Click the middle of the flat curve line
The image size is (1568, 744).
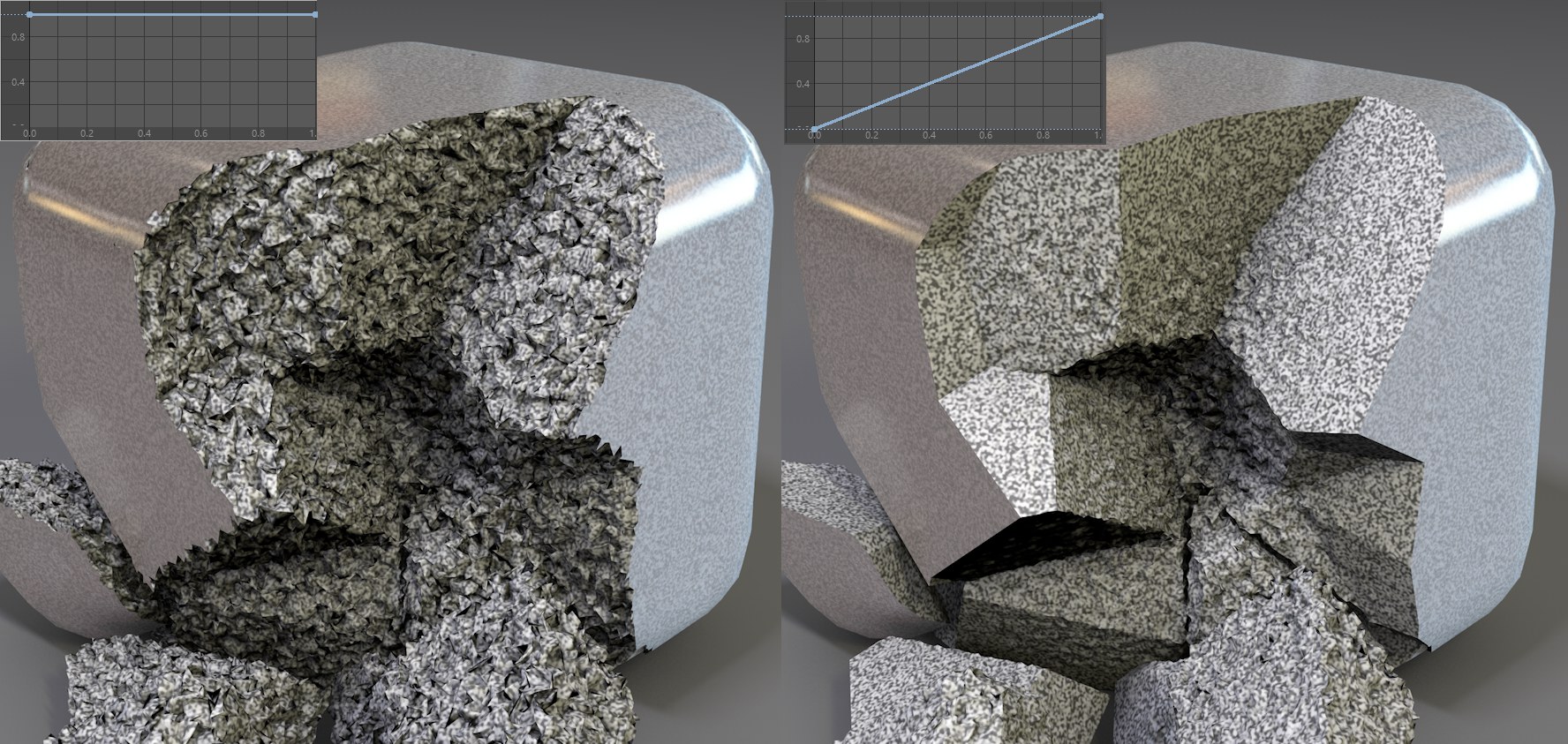[x=173, y=14]
